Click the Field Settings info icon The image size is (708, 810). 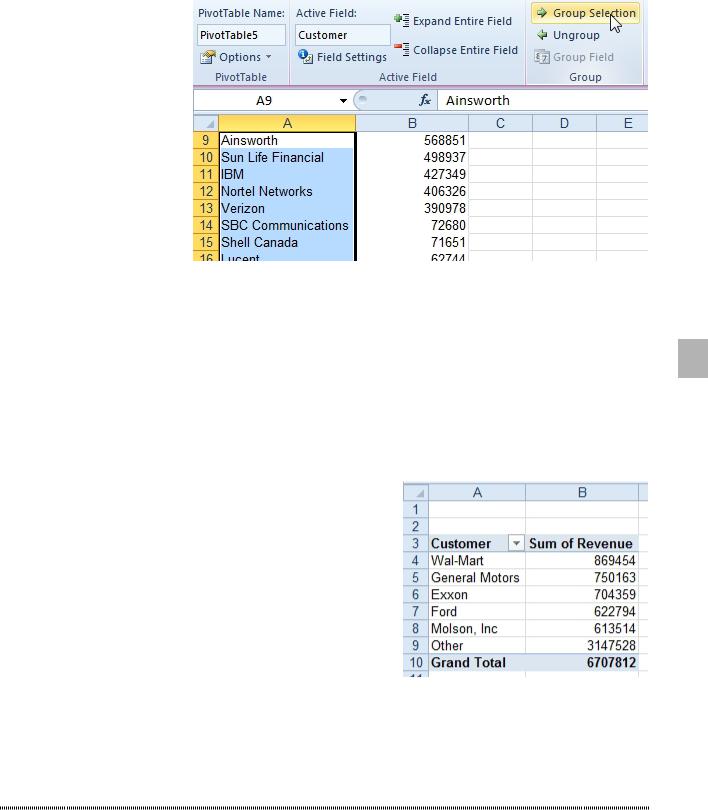coord(305,56)
